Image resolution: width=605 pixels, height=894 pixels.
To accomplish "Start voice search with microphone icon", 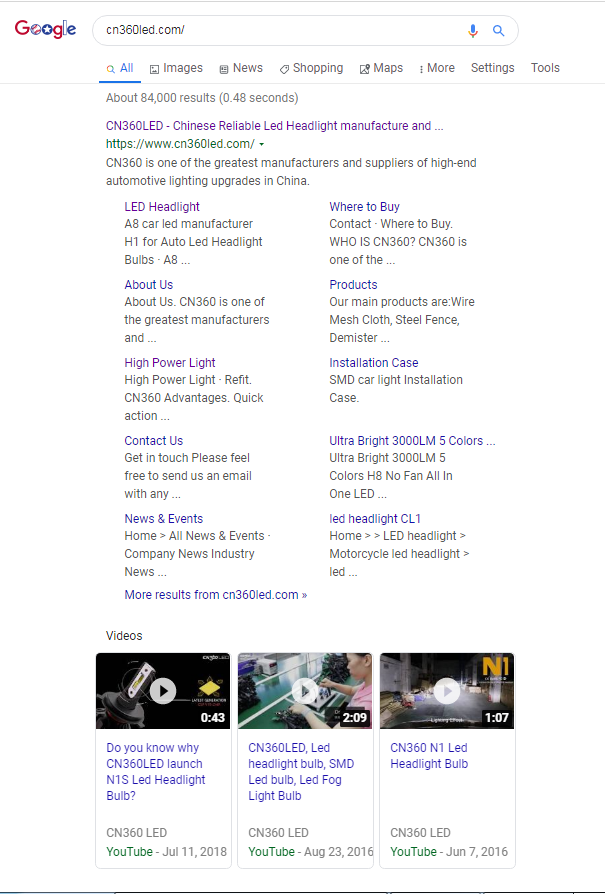I will coord(473,30).
